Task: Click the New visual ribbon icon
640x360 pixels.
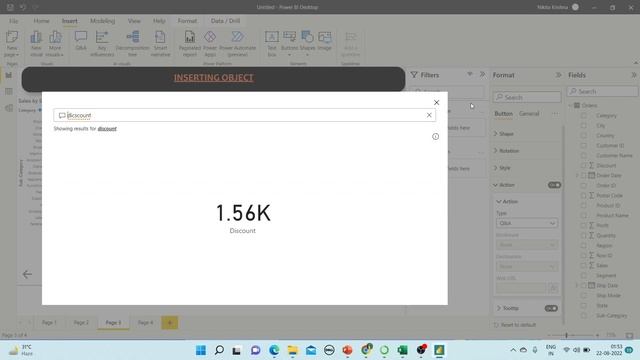Action: [x=36, y=44]
